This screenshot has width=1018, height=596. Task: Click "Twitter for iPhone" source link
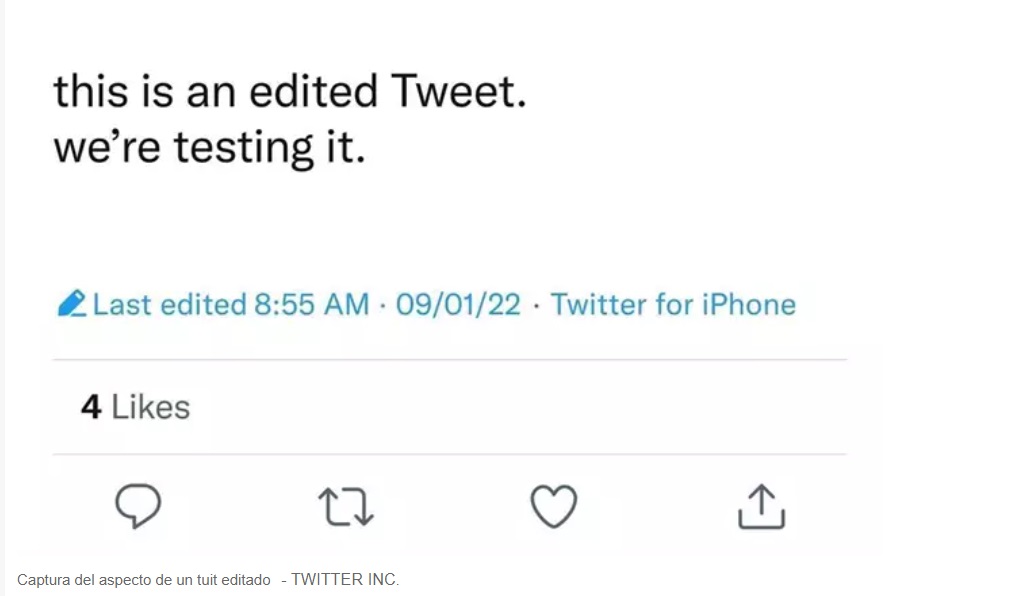673,304
